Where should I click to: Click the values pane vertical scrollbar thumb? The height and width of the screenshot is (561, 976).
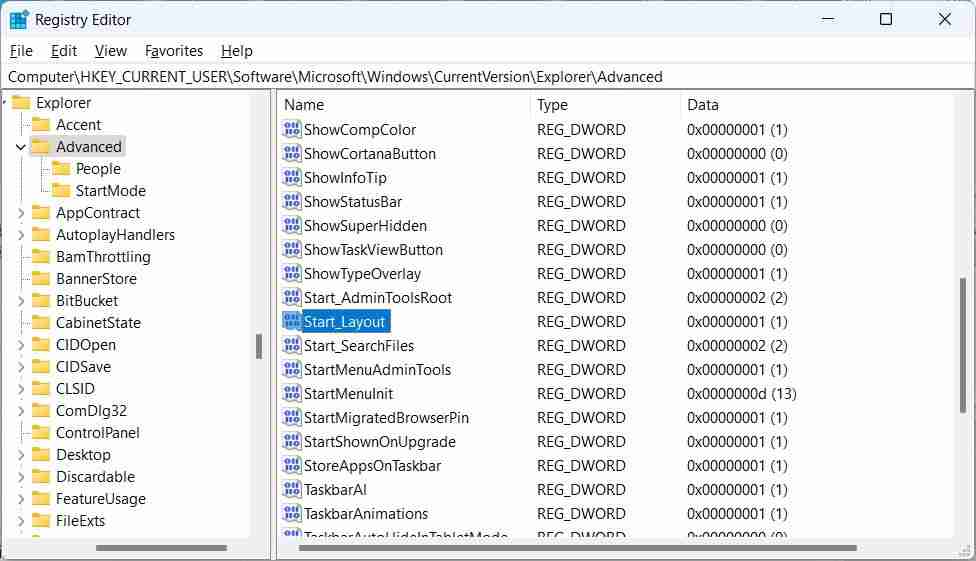click(963, 345)
